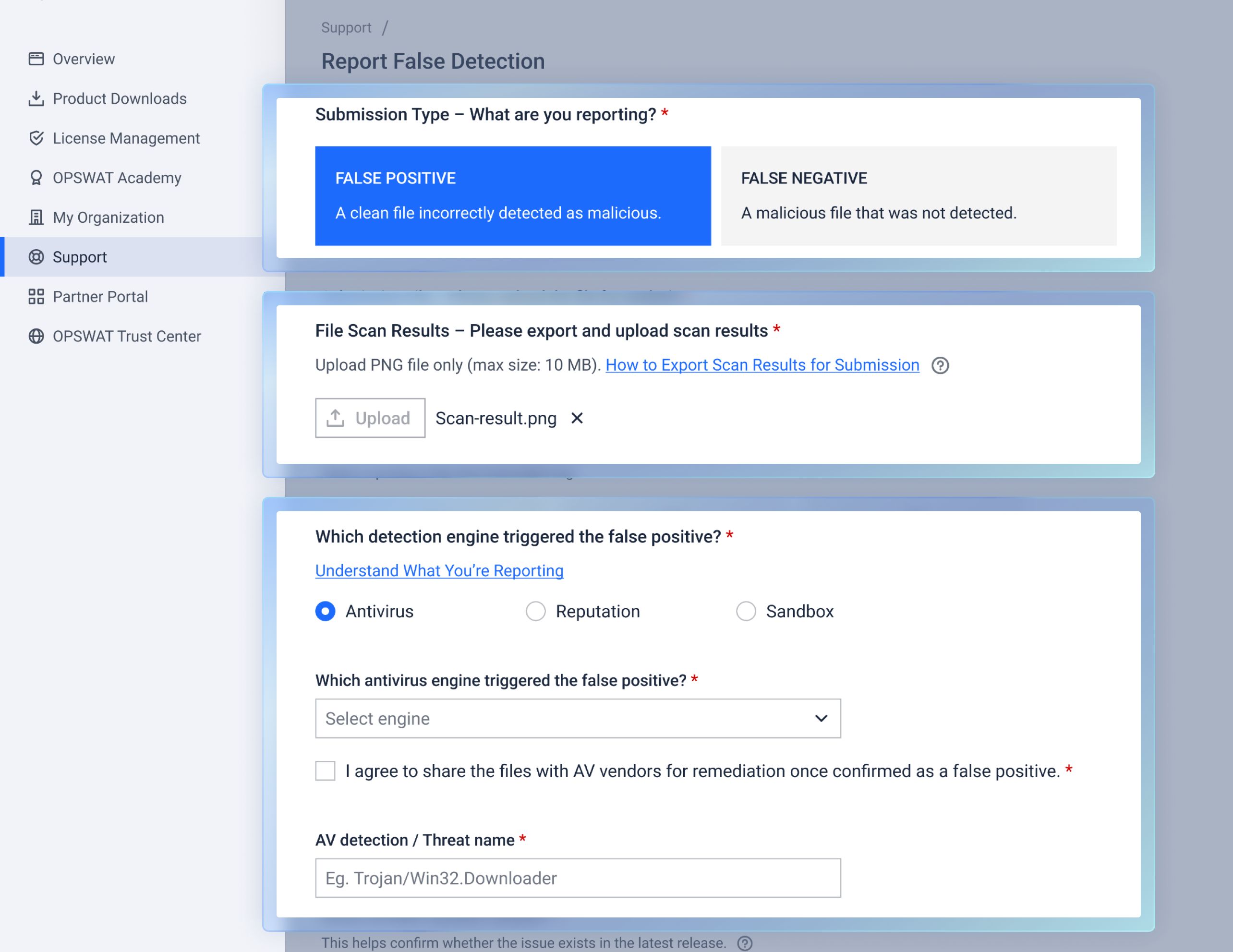Select the Reputation radio button
Image resolution: width=1233 pixels, height=952 pixels.
tap(535, 611)
